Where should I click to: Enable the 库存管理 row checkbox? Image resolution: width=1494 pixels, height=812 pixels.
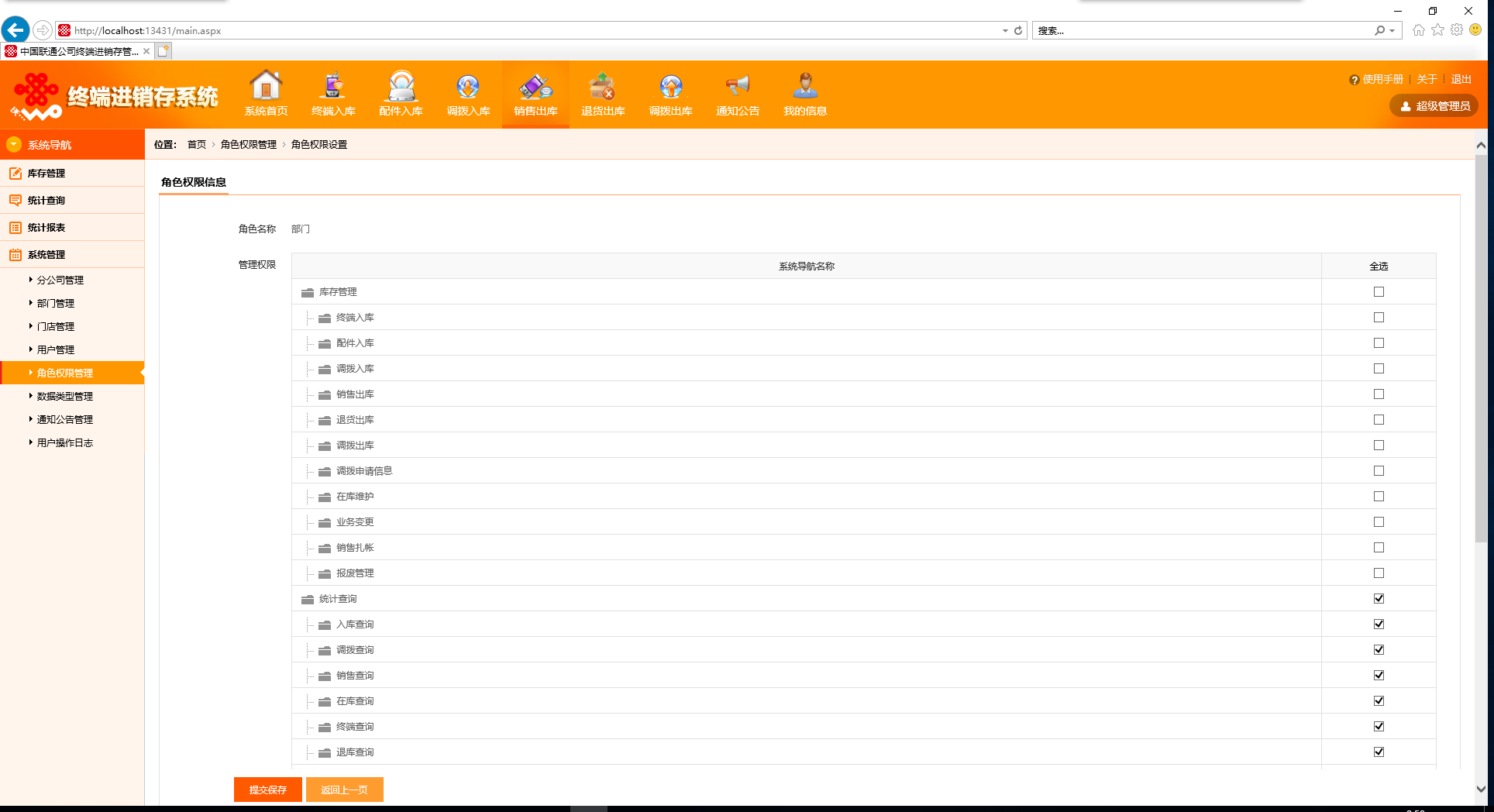[1379, 291]
